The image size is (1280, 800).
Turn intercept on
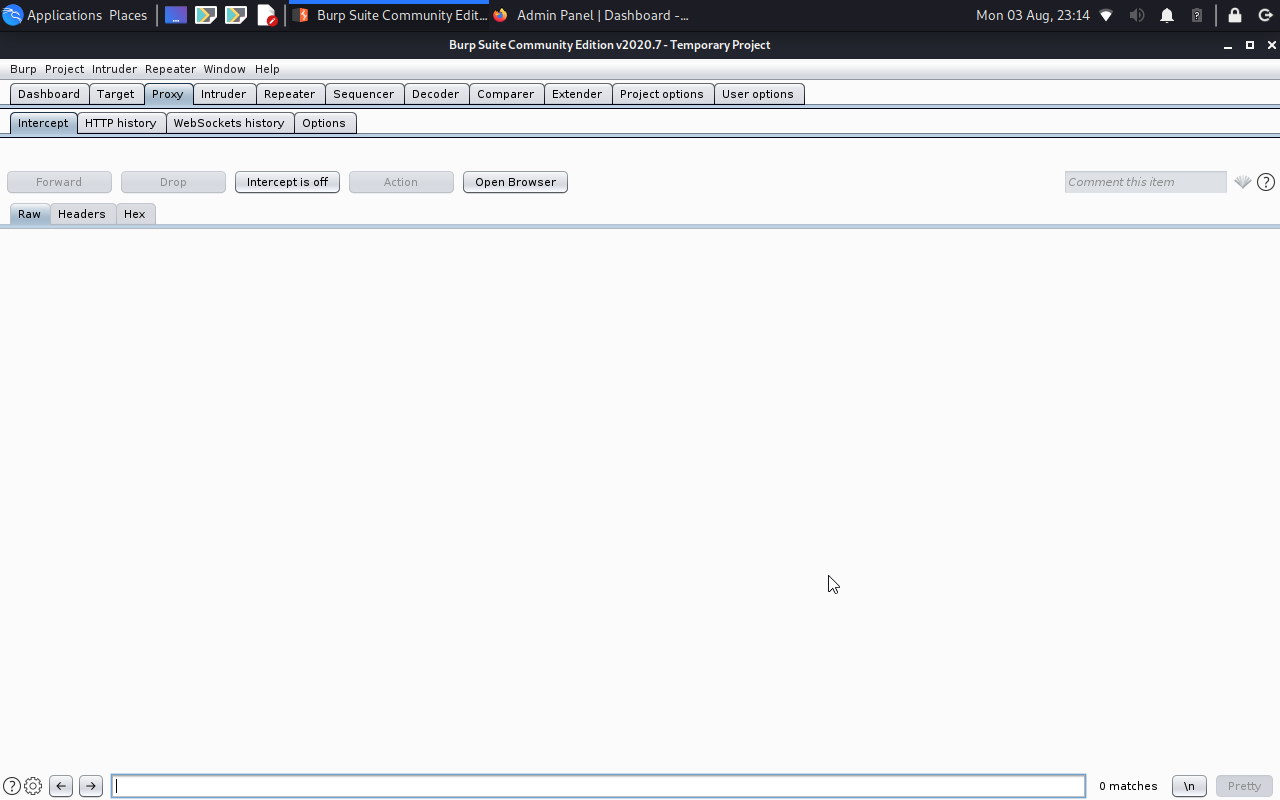pos(287,182)
